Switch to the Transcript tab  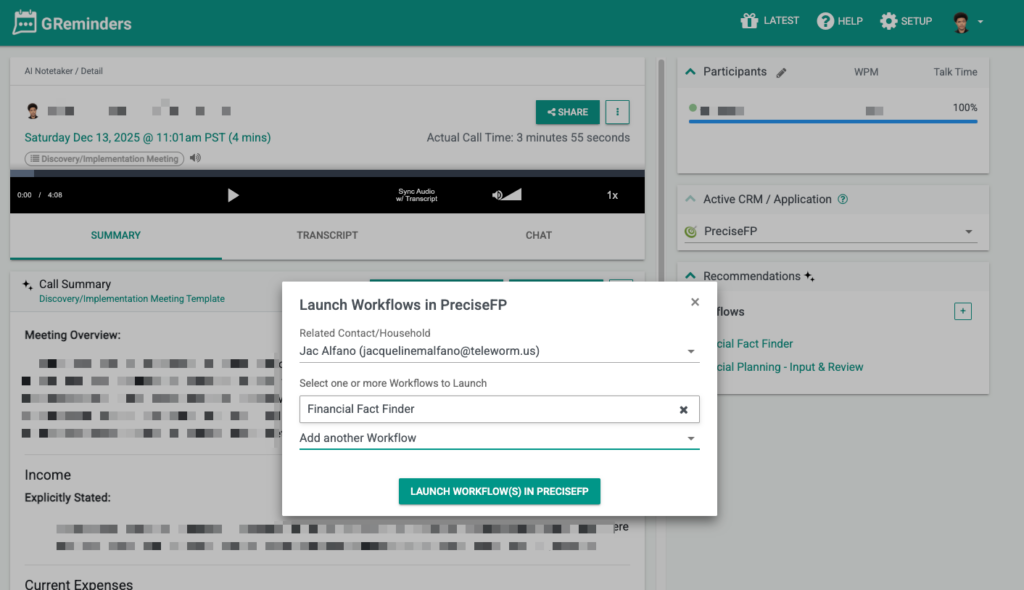click(x=327, y=235)
